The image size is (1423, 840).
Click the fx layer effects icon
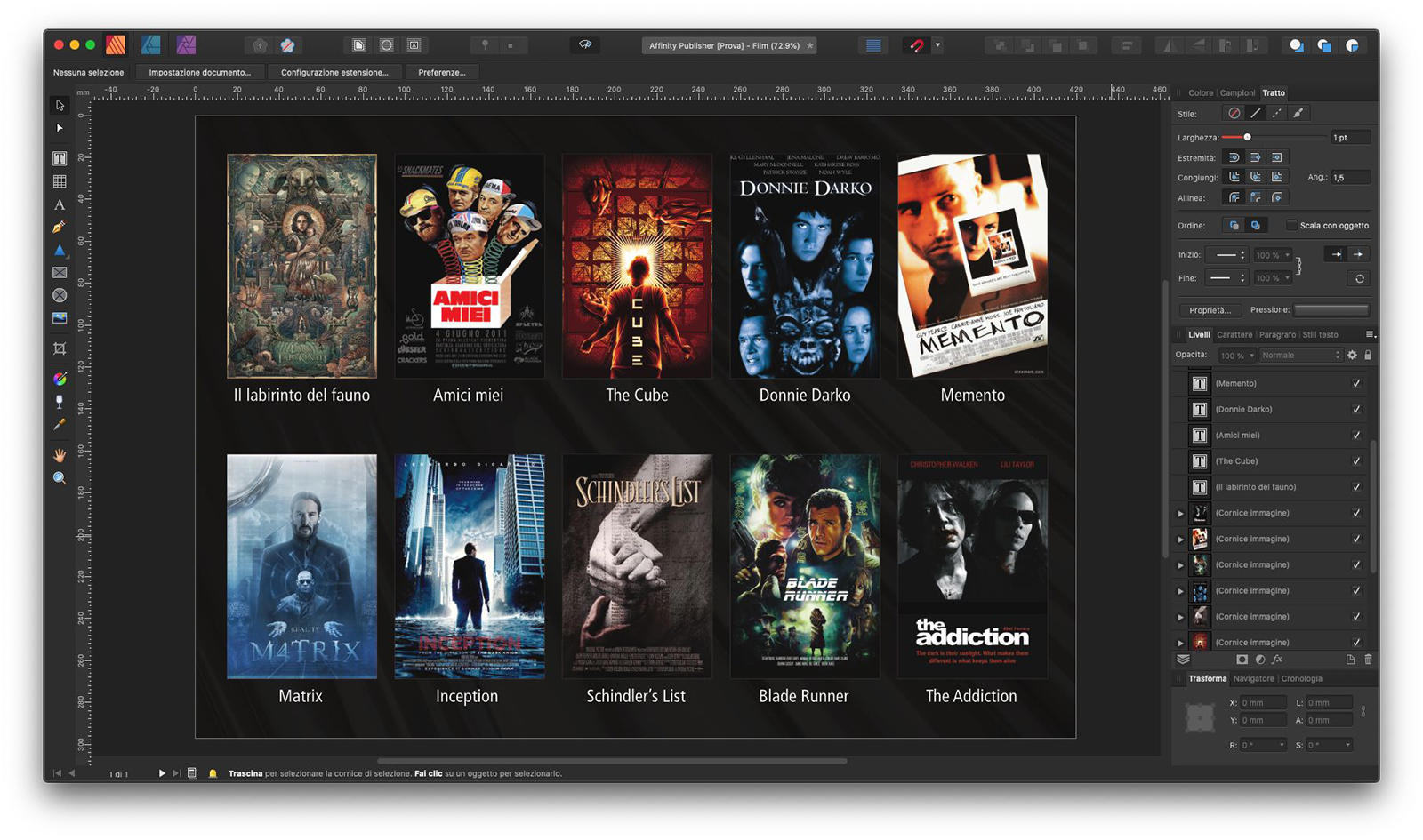click(1277, 660)
